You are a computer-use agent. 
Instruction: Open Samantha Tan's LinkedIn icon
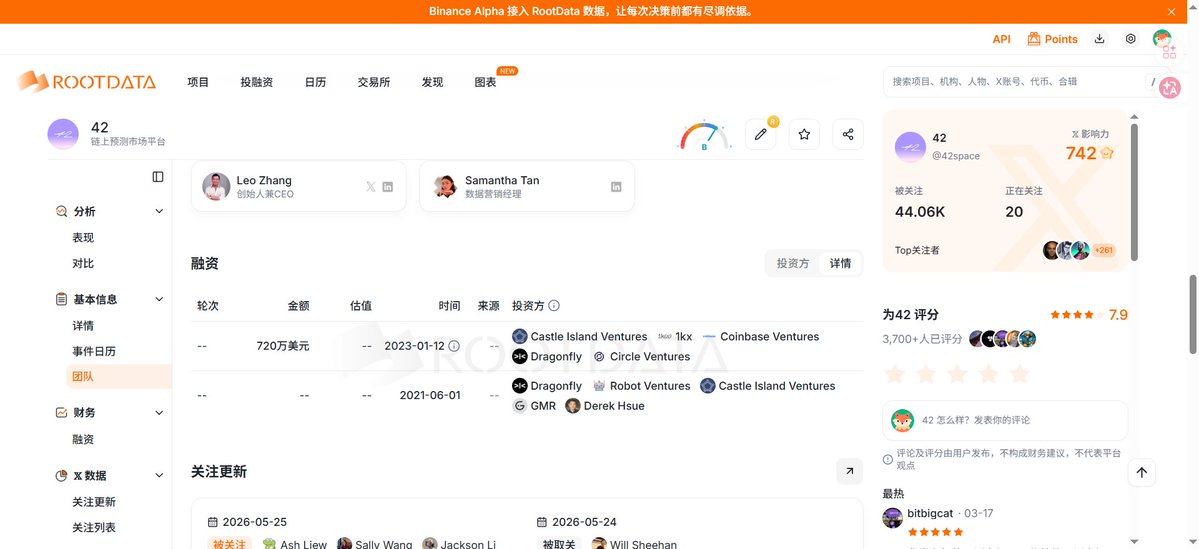pyautogui.click(x=616, y=187)
